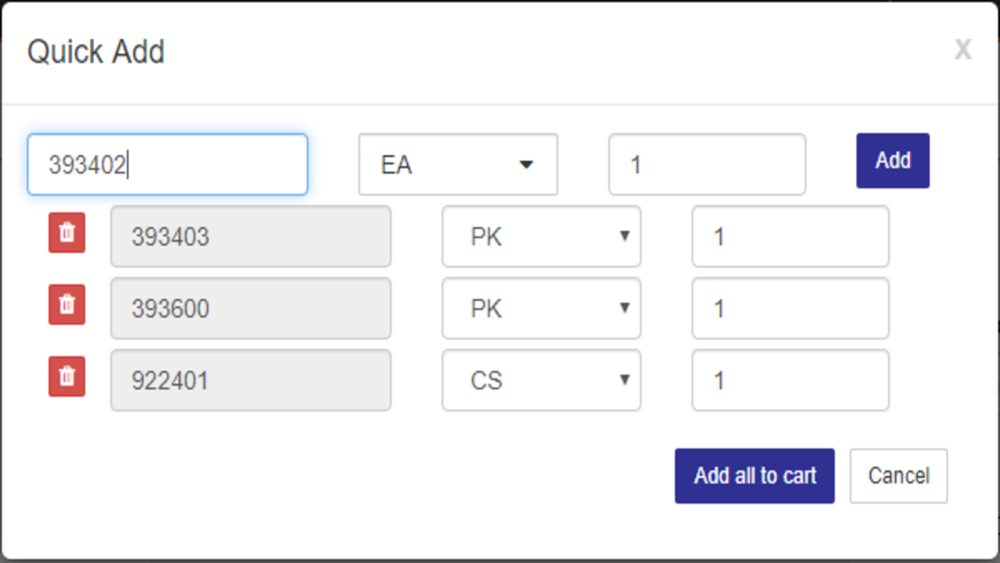
Task: Delete item 393403 with the trash icon
Action: 67,233
